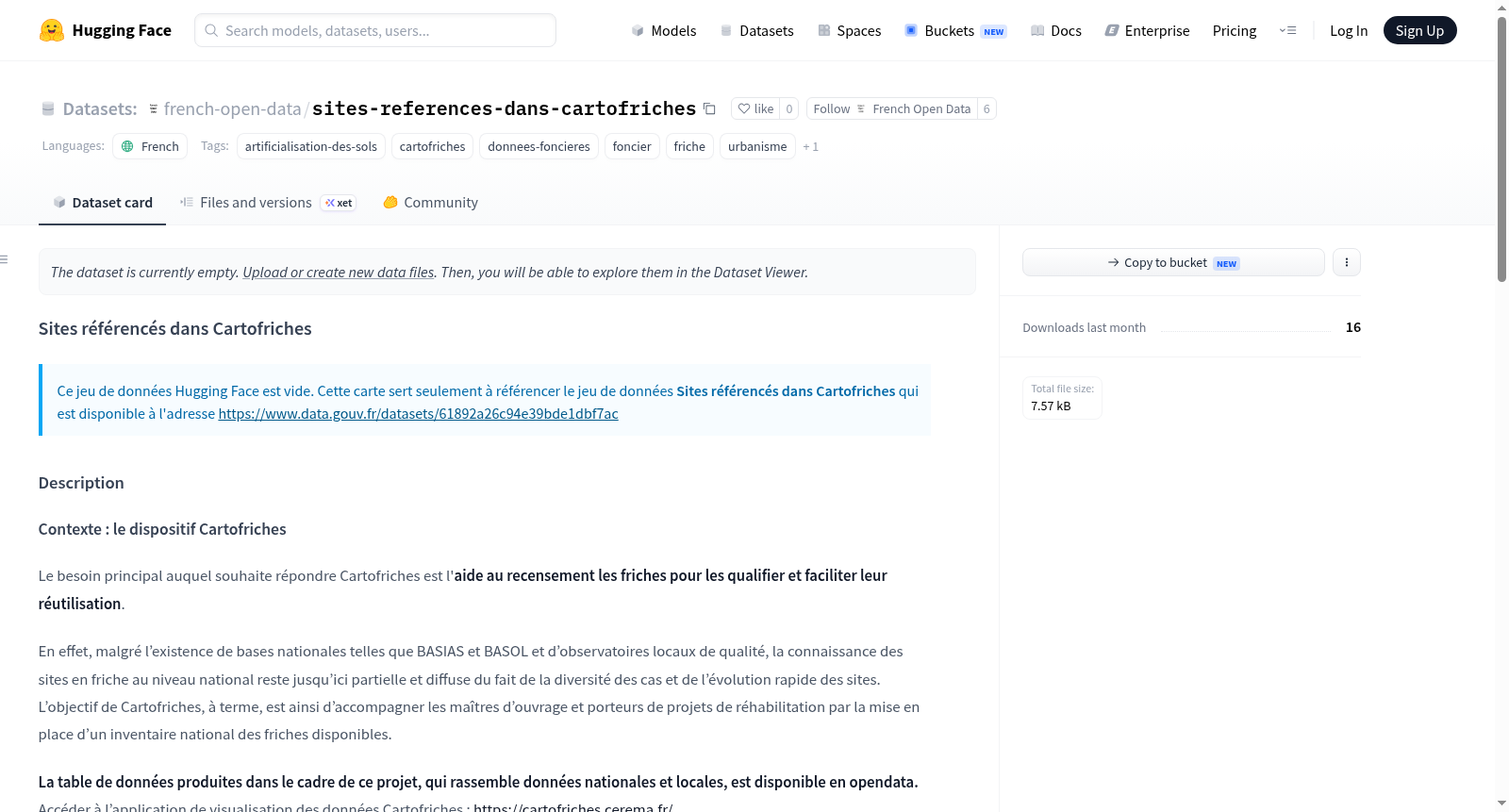Follow French Open Data

click(x=892, y=108)
